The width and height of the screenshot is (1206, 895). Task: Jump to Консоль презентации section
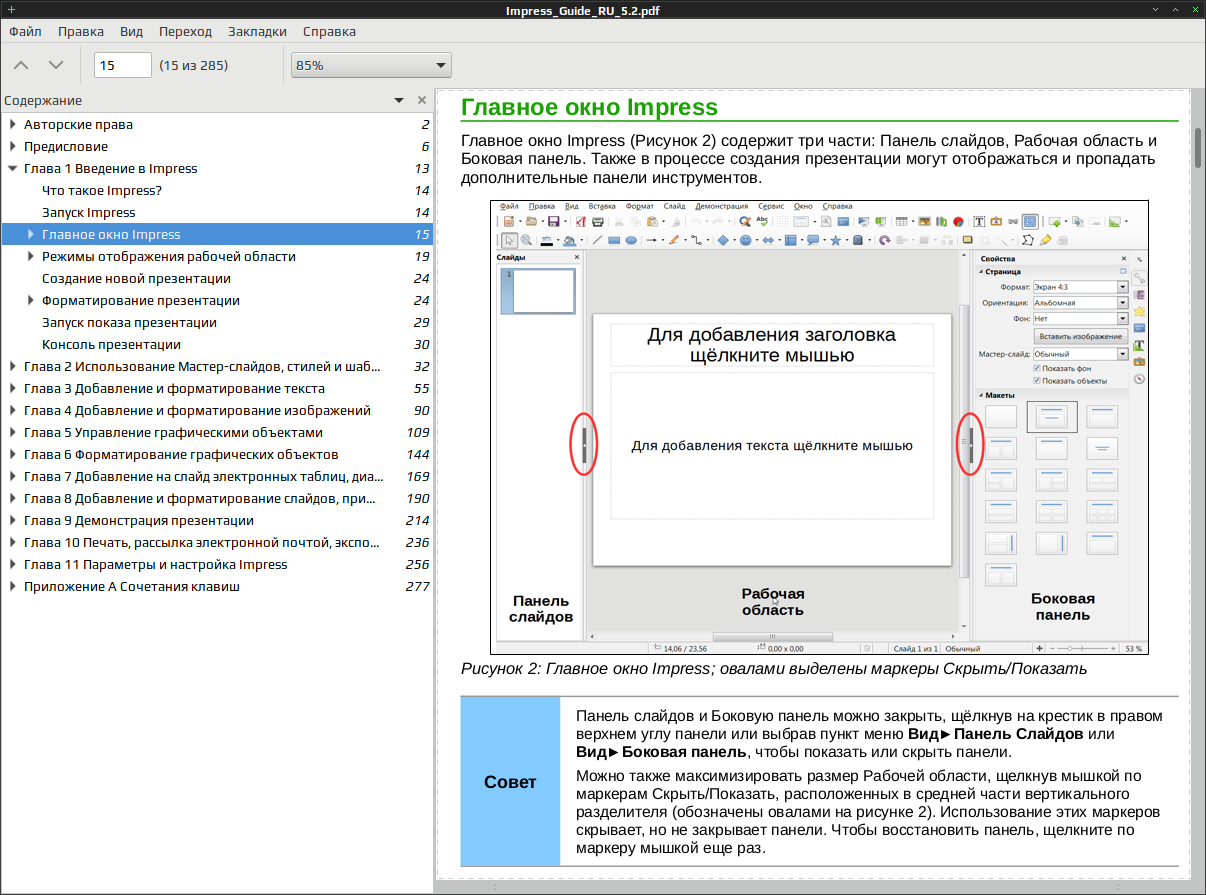111,345
